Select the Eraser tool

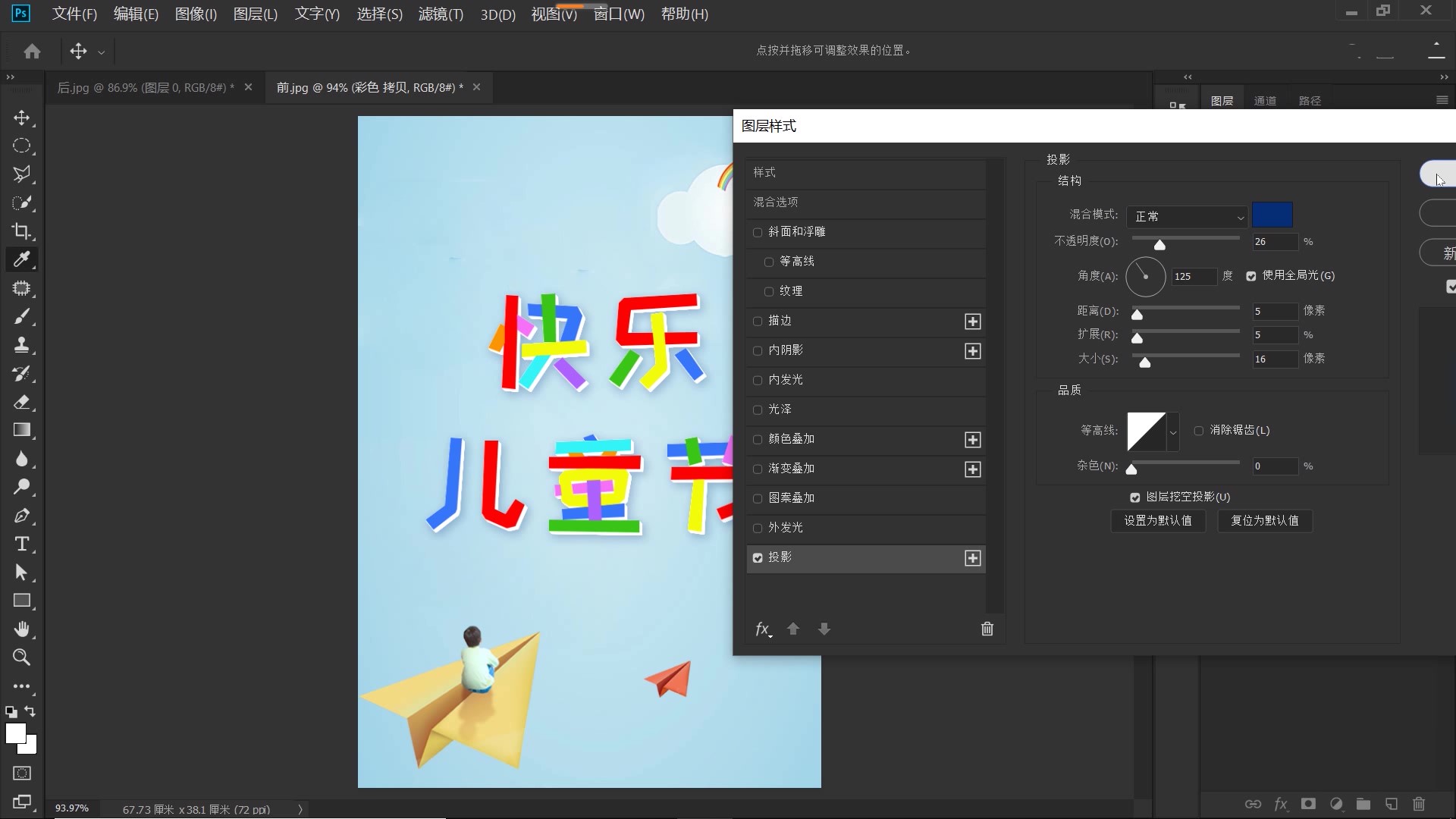pyautogui.click(x=21, y=402)
